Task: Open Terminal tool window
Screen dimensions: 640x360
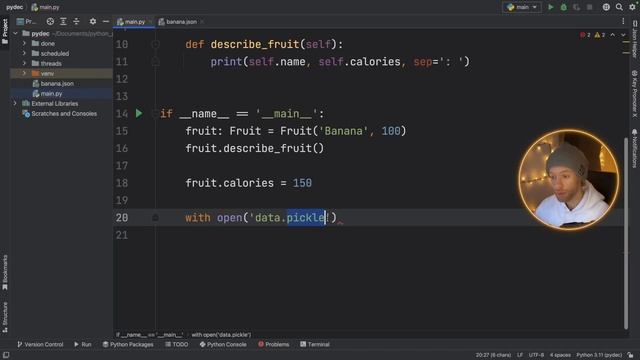Action: tap(315, 344)
